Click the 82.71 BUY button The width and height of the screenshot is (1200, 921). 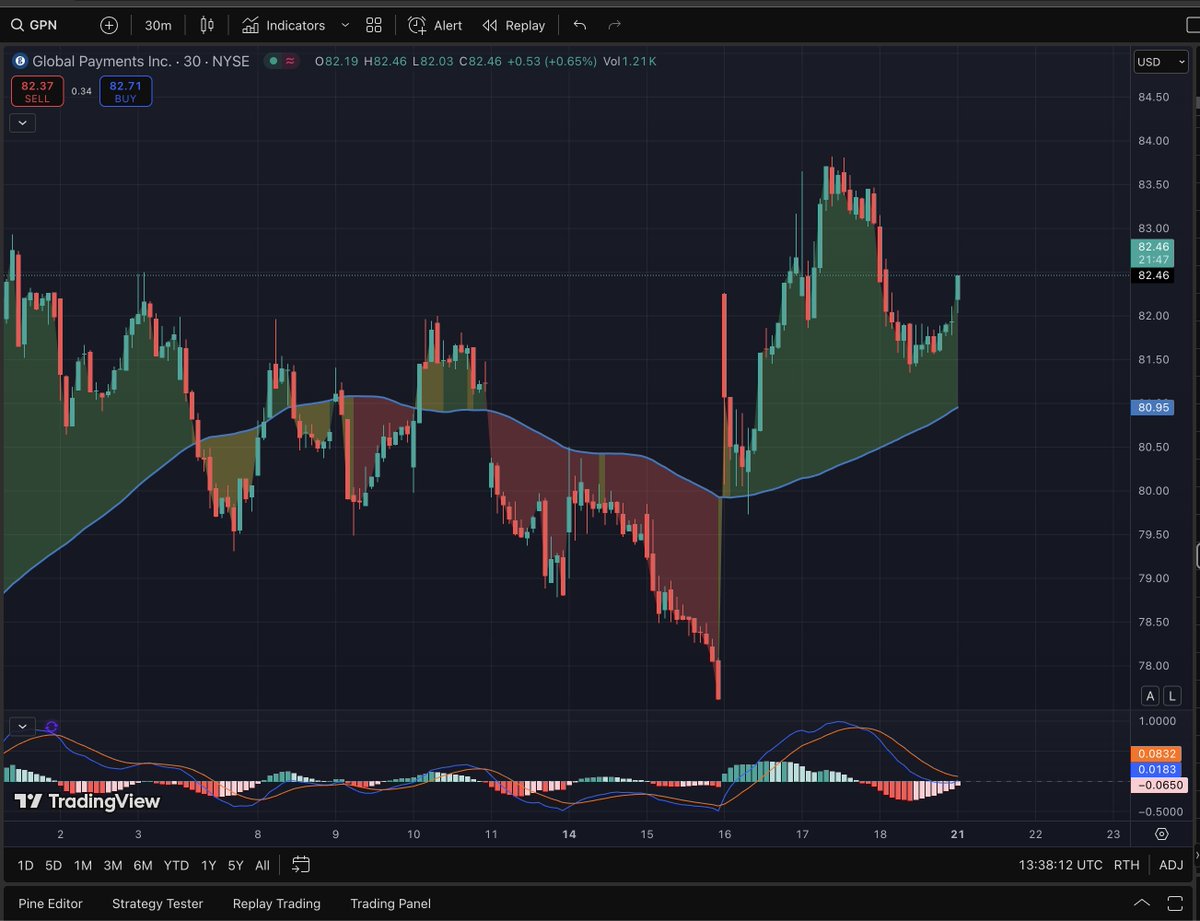tap(125, 91)
